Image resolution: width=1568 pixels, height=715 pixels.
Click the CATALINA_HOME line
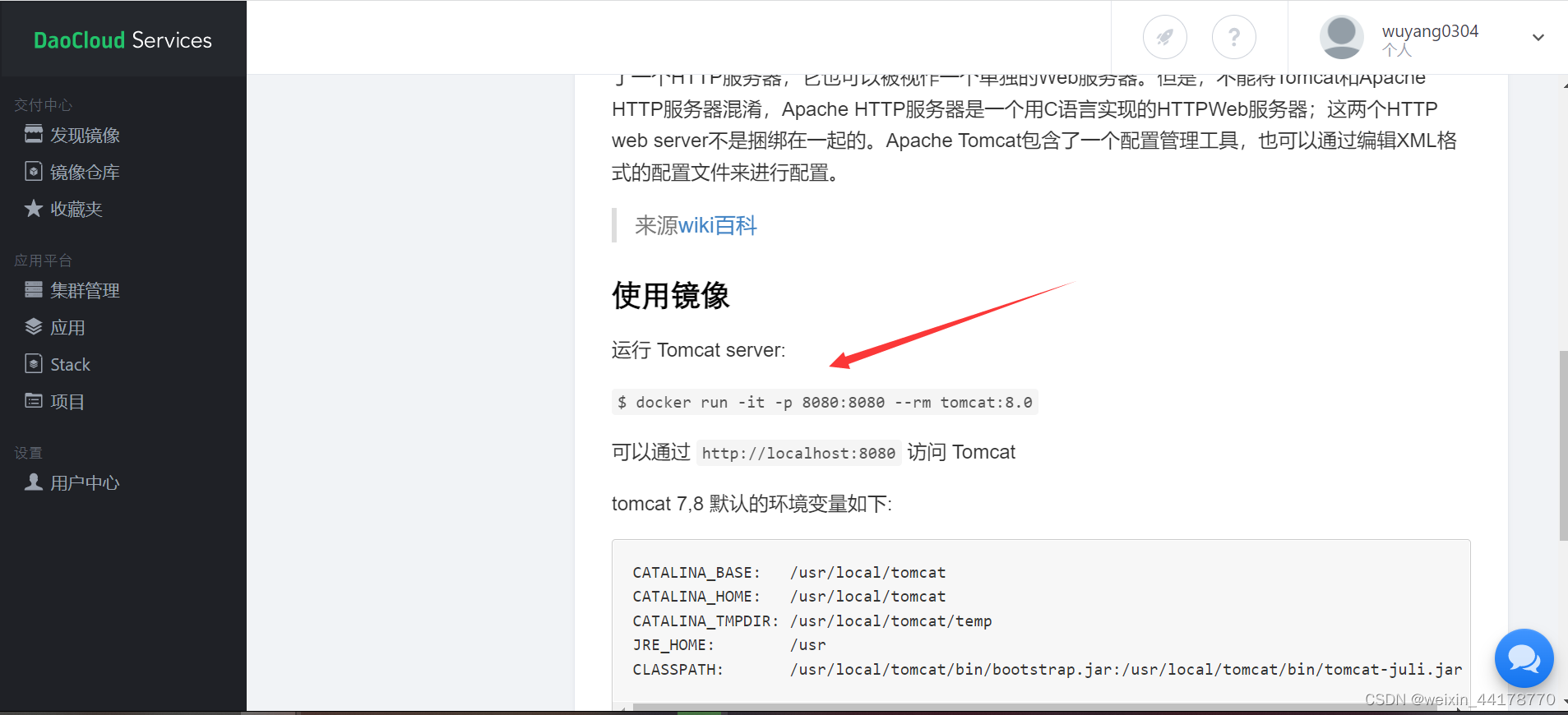tap(789, 596)
